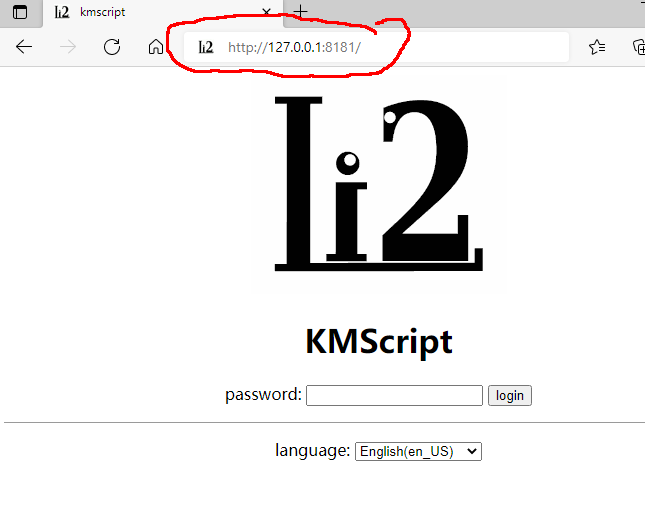This screenshot has width=645, height=510.
Task: Click the browser Back arrow
Action: coord(24,47)
